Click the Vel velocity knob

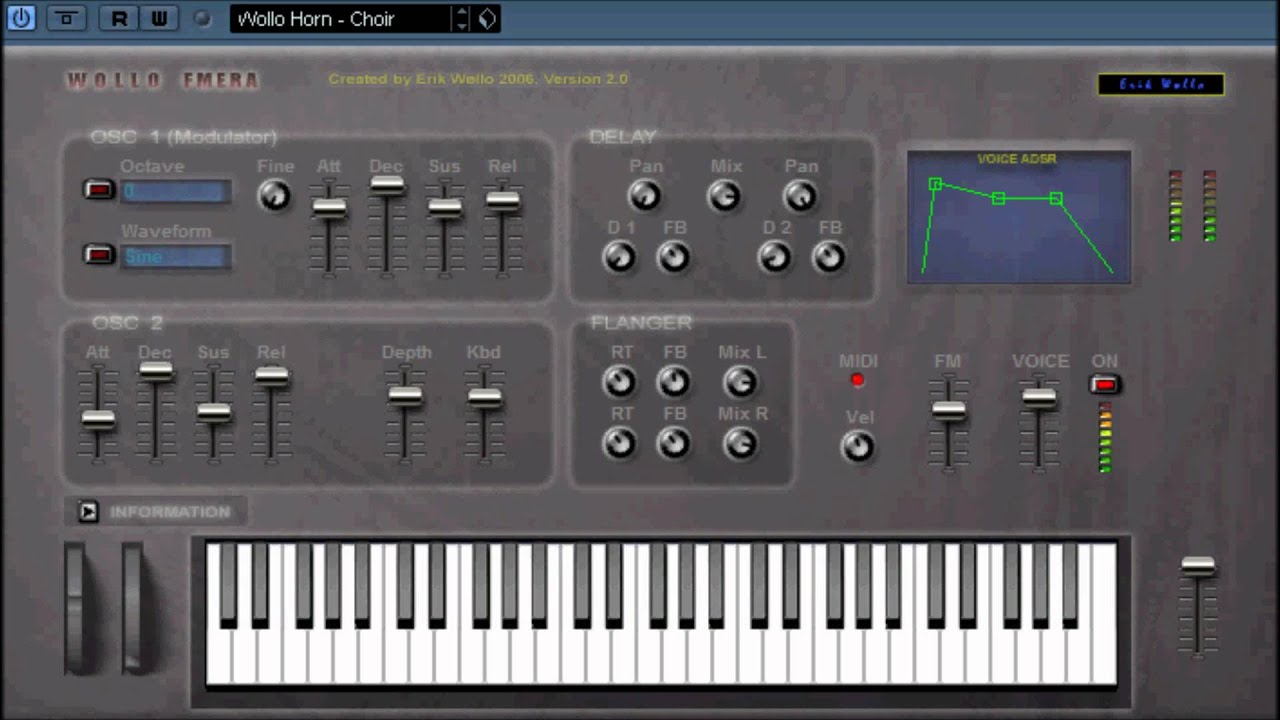point(858,447)
